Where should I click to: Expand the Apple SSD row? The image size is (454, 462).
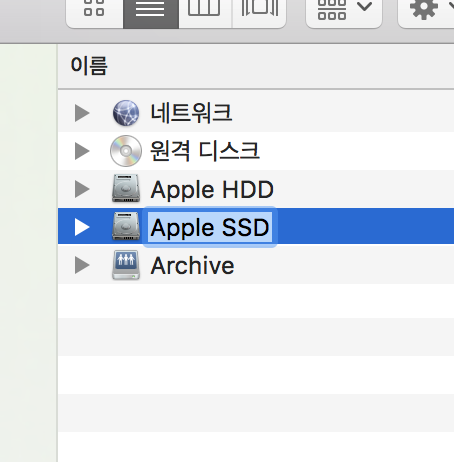pyautogui.click(x=82, y=227)
